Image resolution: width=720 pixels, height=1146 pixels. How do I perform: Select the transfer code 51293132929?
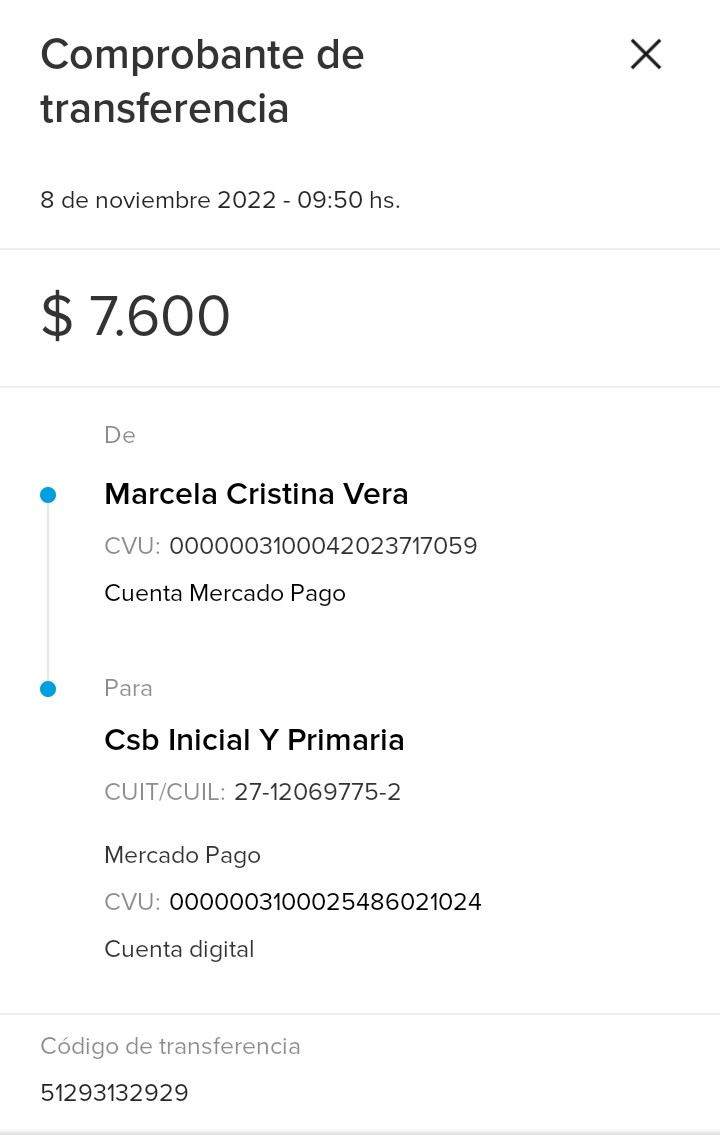114,1093
